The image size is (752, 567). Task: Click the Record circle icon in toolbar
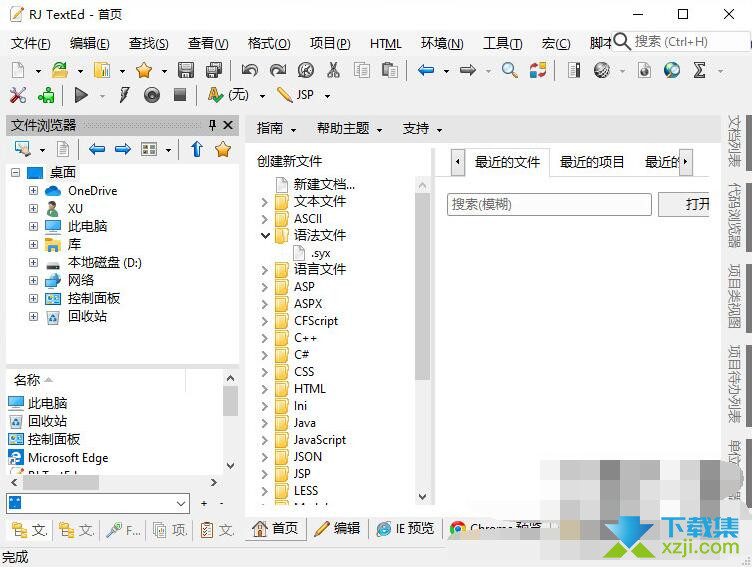pyautogui.click(x=152, y=95)
